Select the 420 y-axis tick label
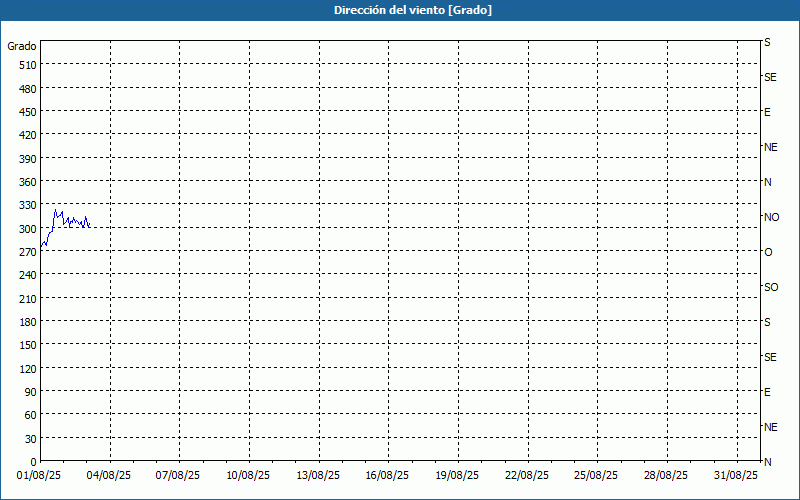Screen dimensions: 800x500 point(28,135)
